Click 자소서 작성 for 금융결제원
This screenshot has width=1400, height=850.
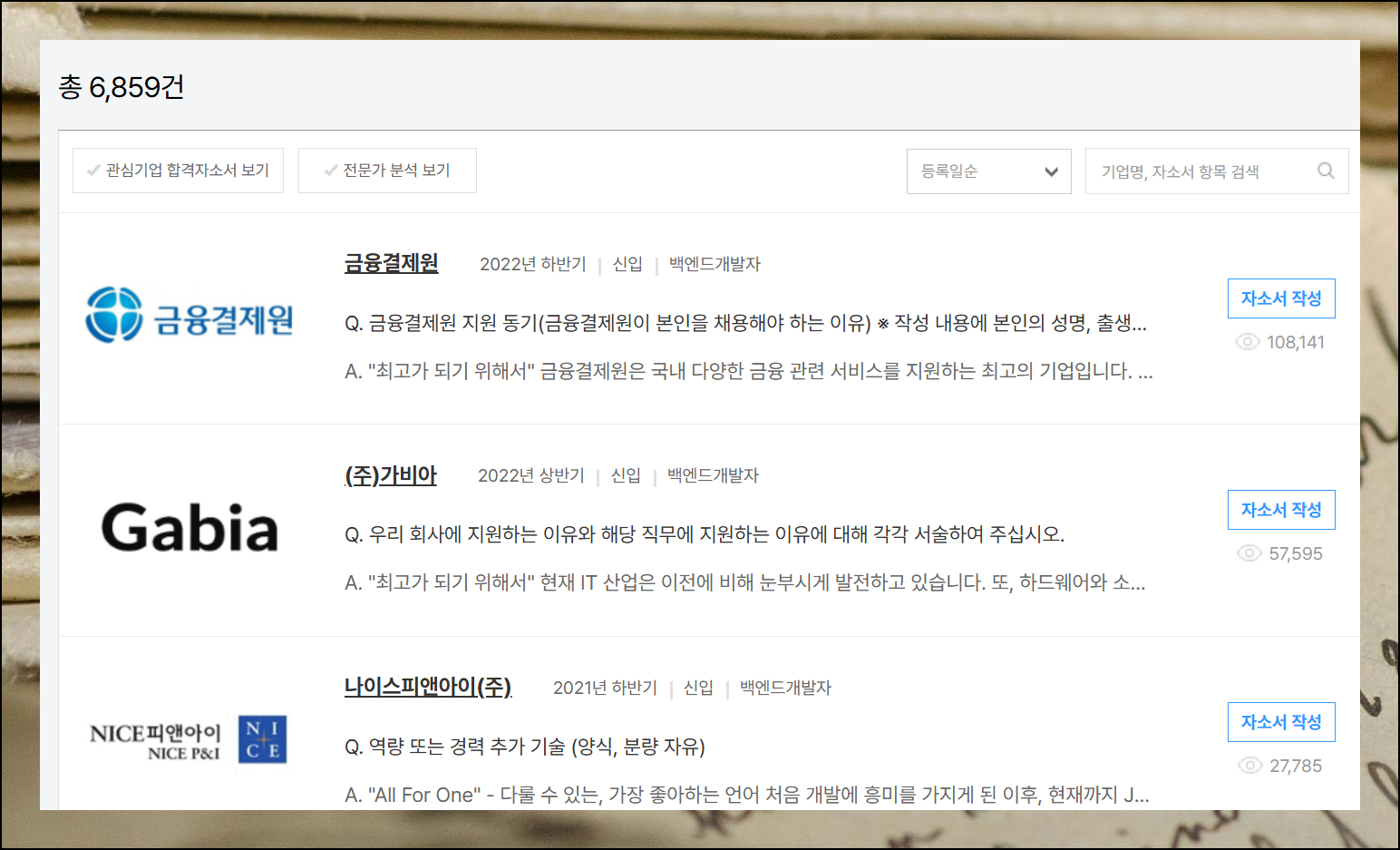pos(1281,298)
